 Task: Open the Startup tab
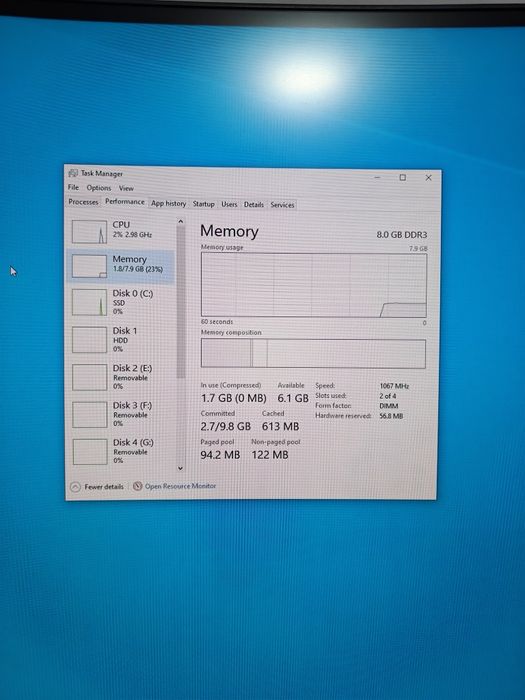[x=204, y=204]
